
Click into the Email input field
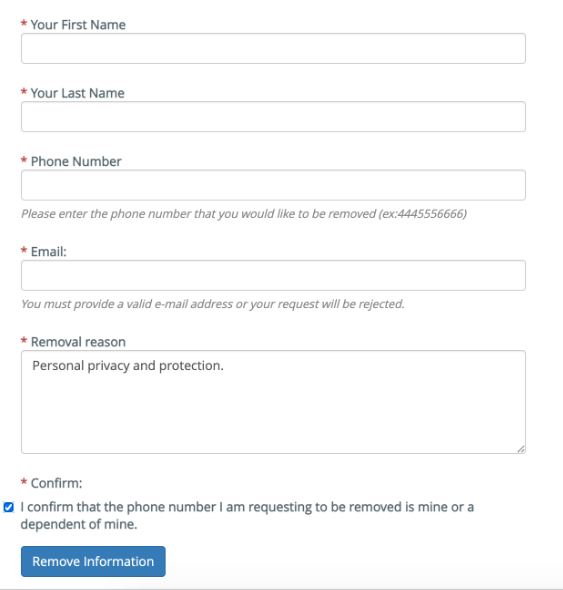pos(273,275)
